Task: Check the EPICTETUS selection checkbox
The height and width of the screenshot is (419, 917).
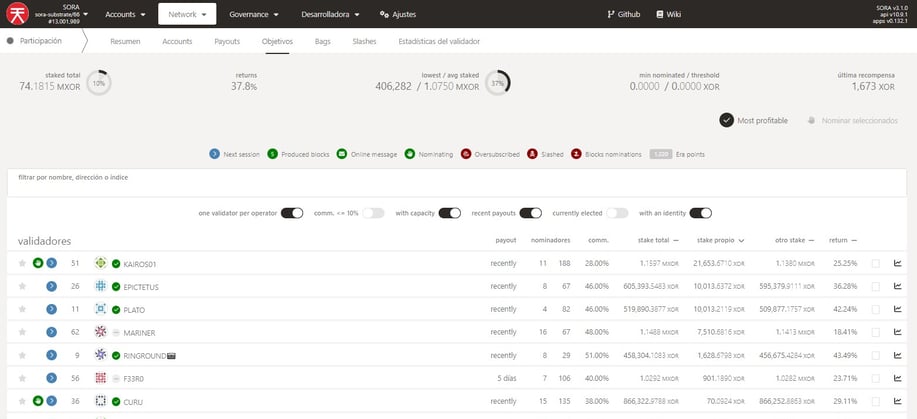Action: [875, 286]
